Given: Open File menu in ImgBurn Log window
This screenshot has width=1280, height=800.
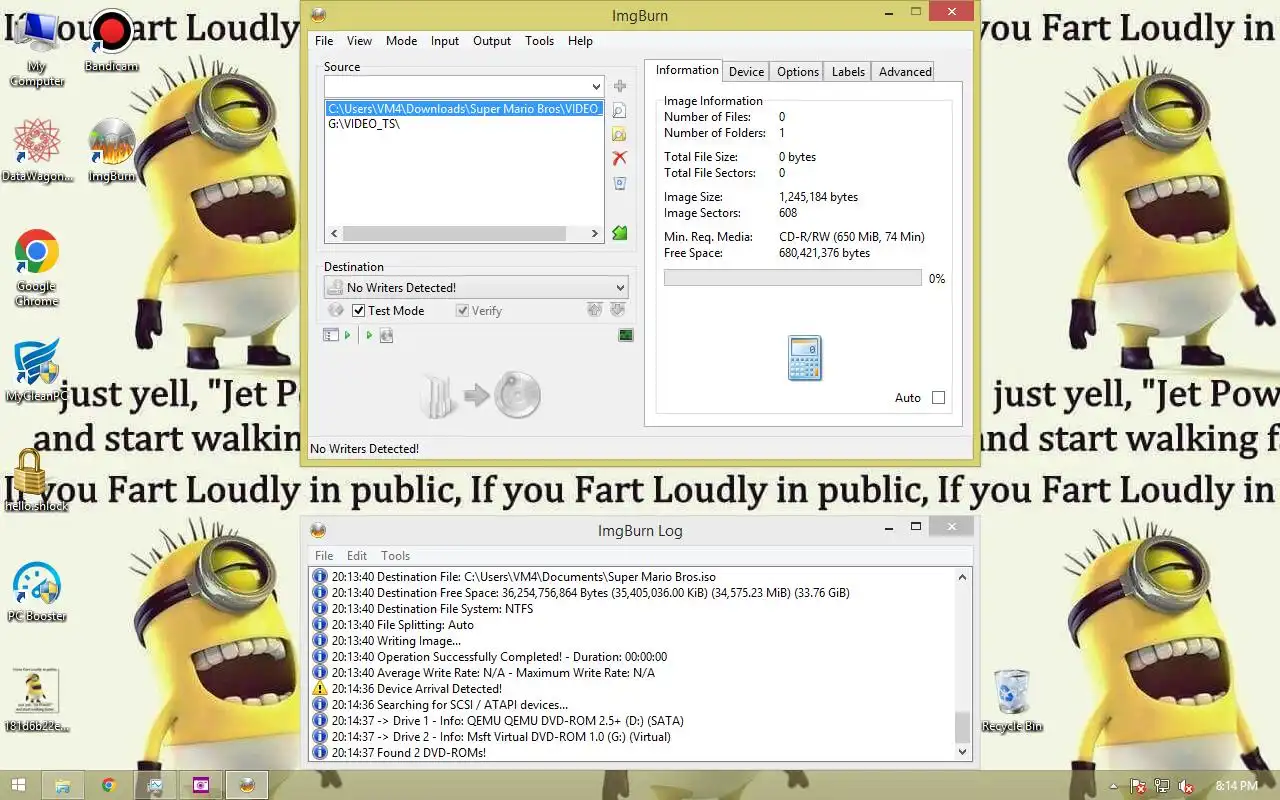Looking at the screenshot, I should point(324,556).
